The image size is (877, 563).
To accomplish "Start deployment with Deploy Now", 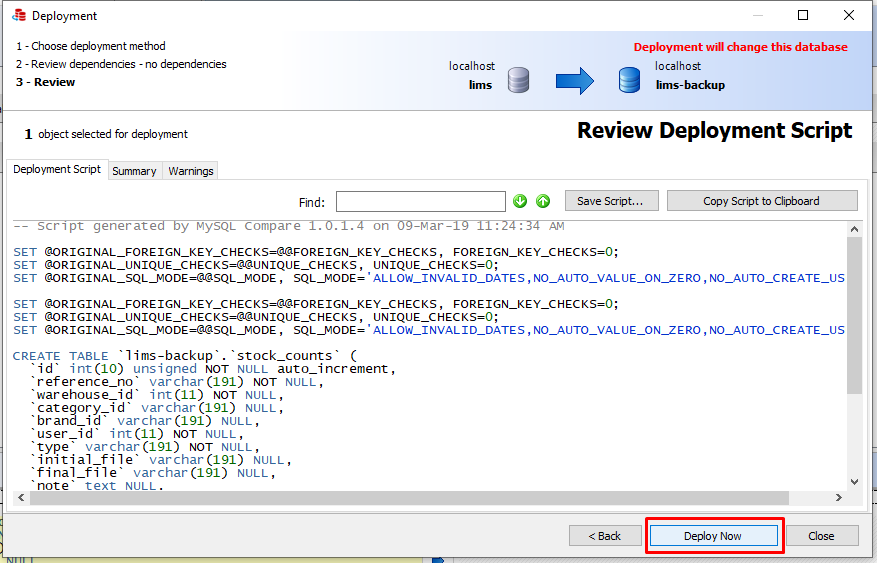I will 713,536.
